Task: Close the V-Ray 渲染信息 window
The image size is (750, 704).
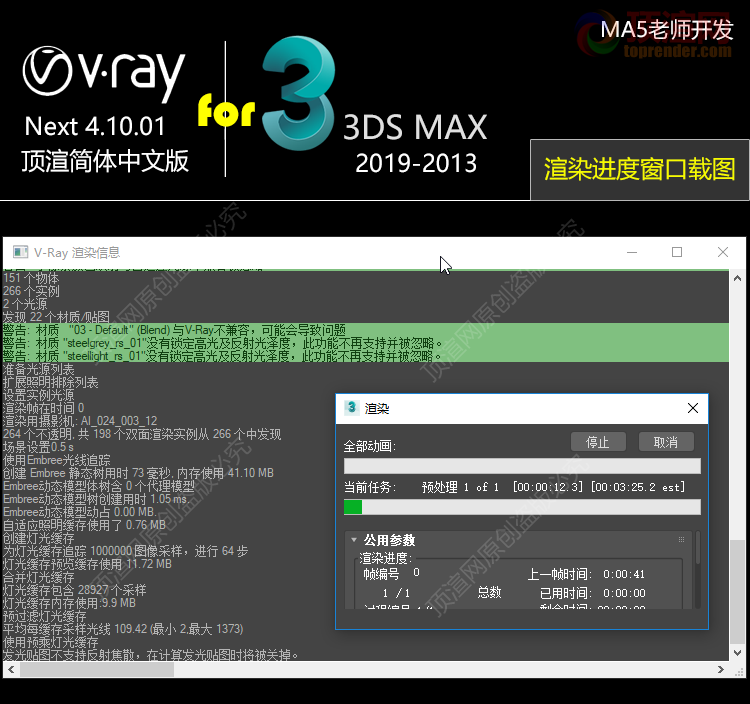Action: click(723, 252)
